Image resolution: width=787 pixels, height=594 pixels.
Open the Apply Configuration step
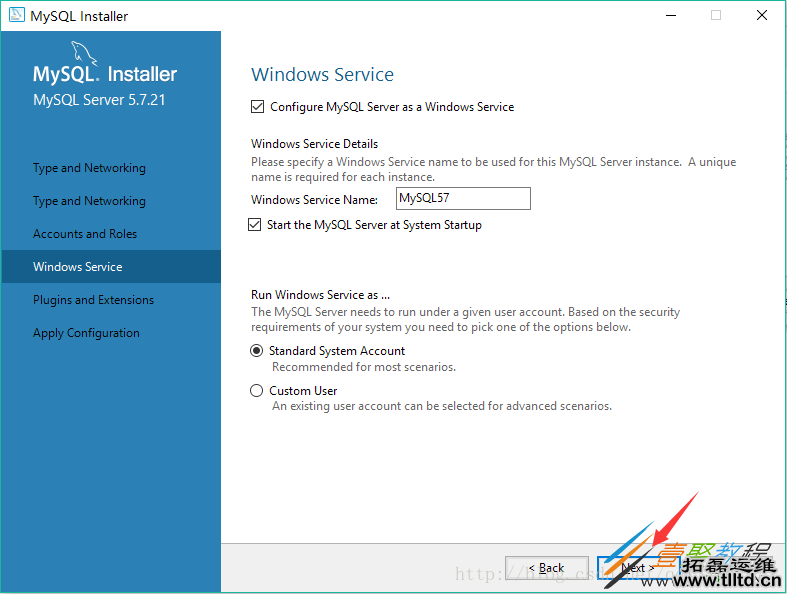pyautogui.click(x=86, y=333)
